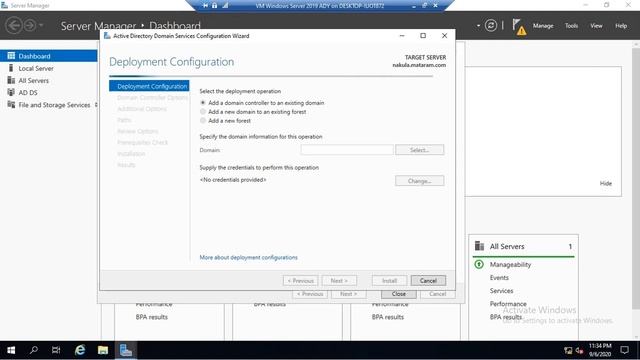Click the Server Manager vertical scrollbar

[636, 178]
